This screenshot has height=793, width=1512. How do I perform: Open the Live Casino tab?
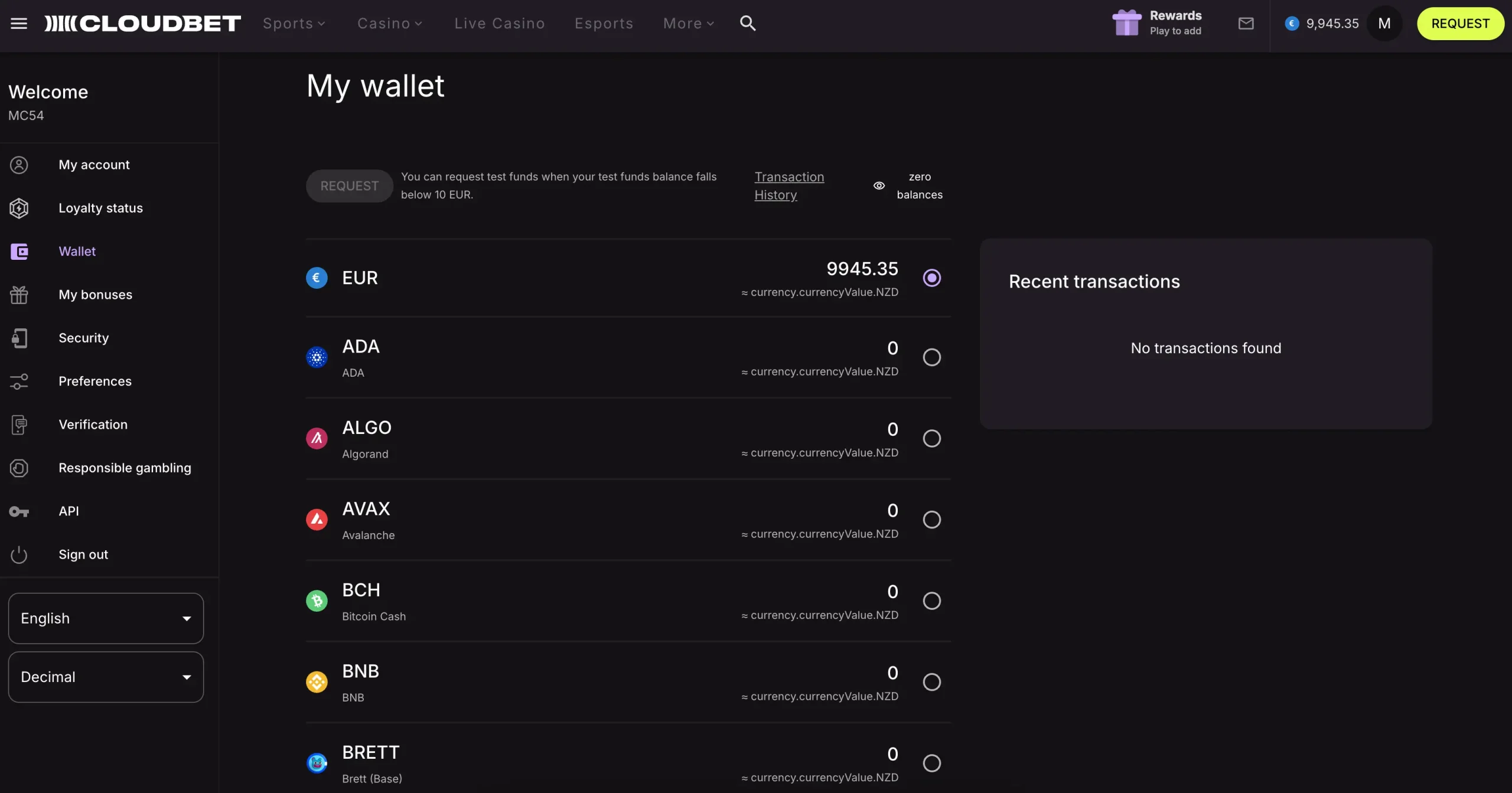(499, 23)
